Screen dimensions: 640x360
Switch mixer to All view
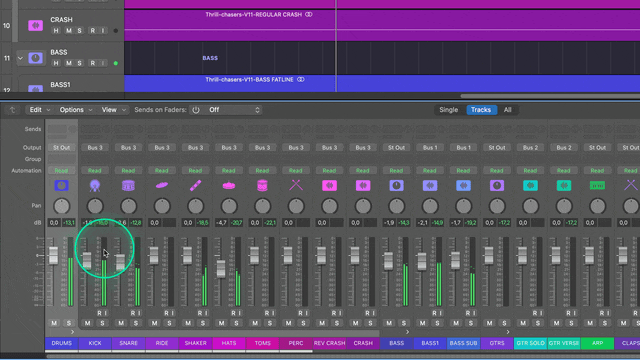[507, 110]
